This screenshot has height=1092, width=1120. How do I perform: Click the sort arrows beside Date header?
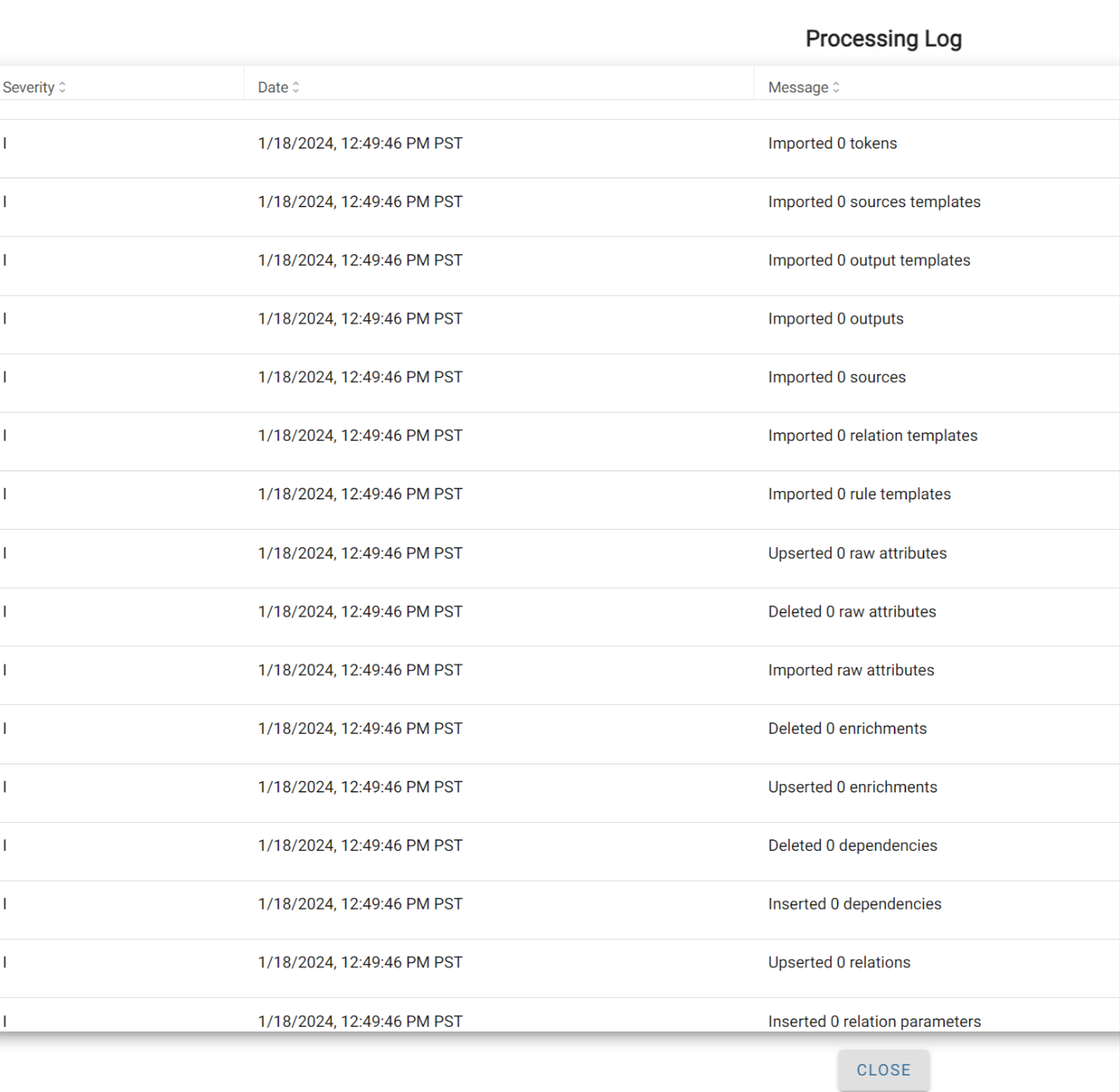296,87
